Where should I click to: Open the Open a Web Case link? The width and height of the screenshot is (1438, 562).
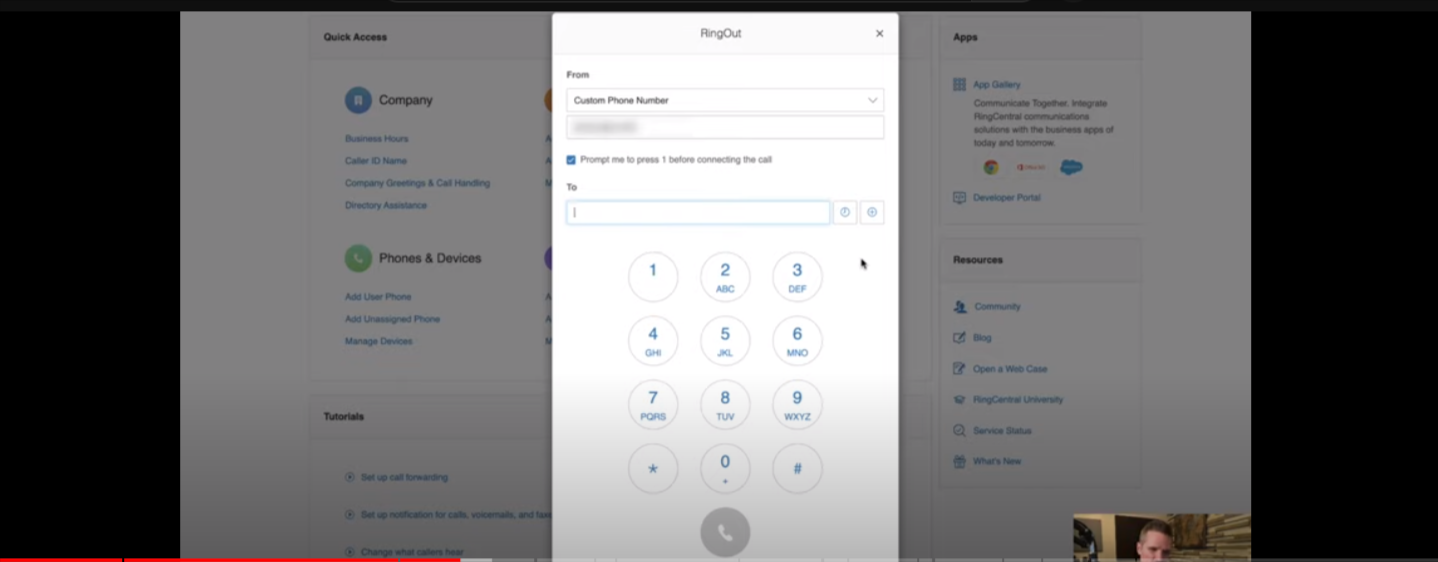click(1010, 369)
